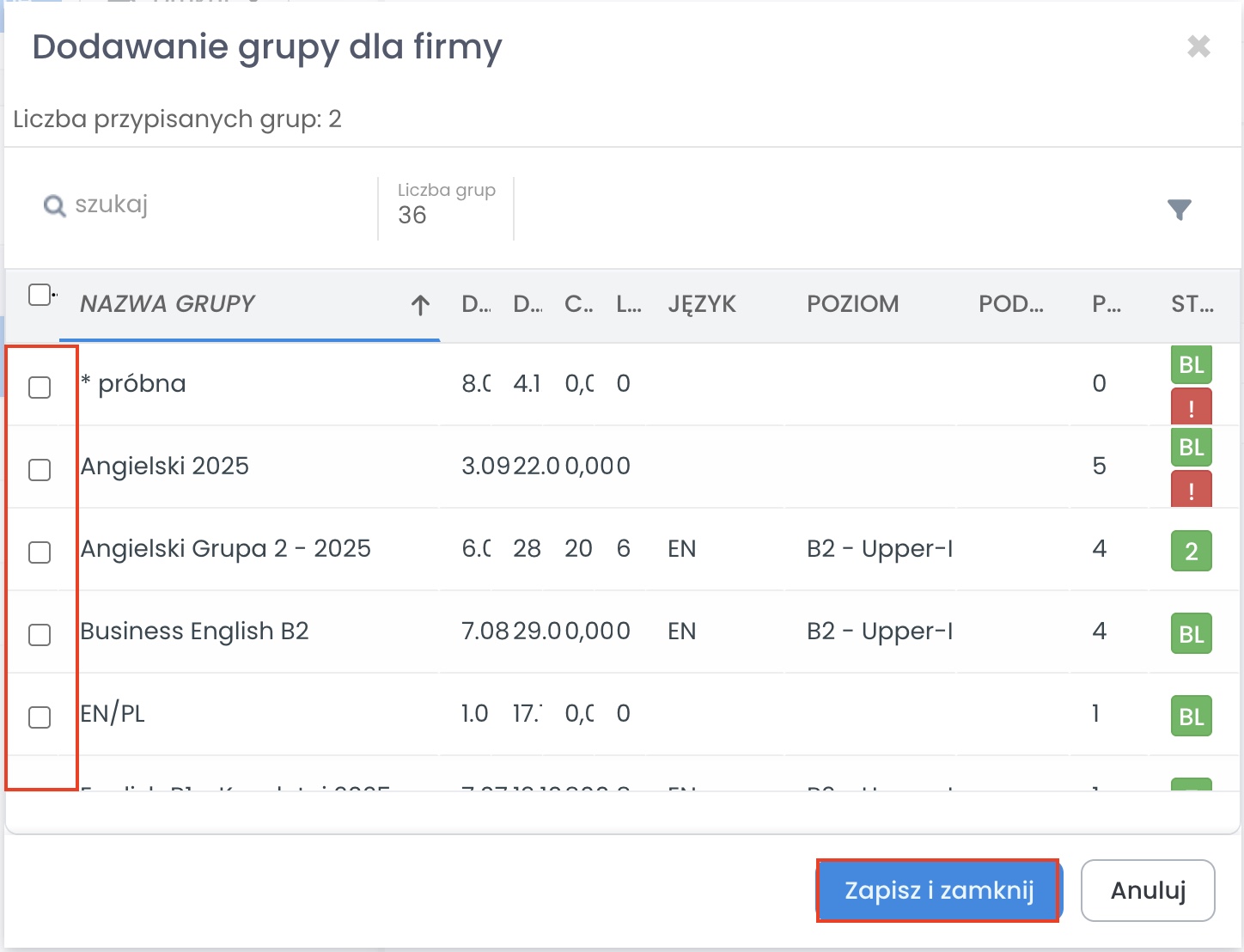Sort by the NAZWA GRUPY column header

point(168,304)
